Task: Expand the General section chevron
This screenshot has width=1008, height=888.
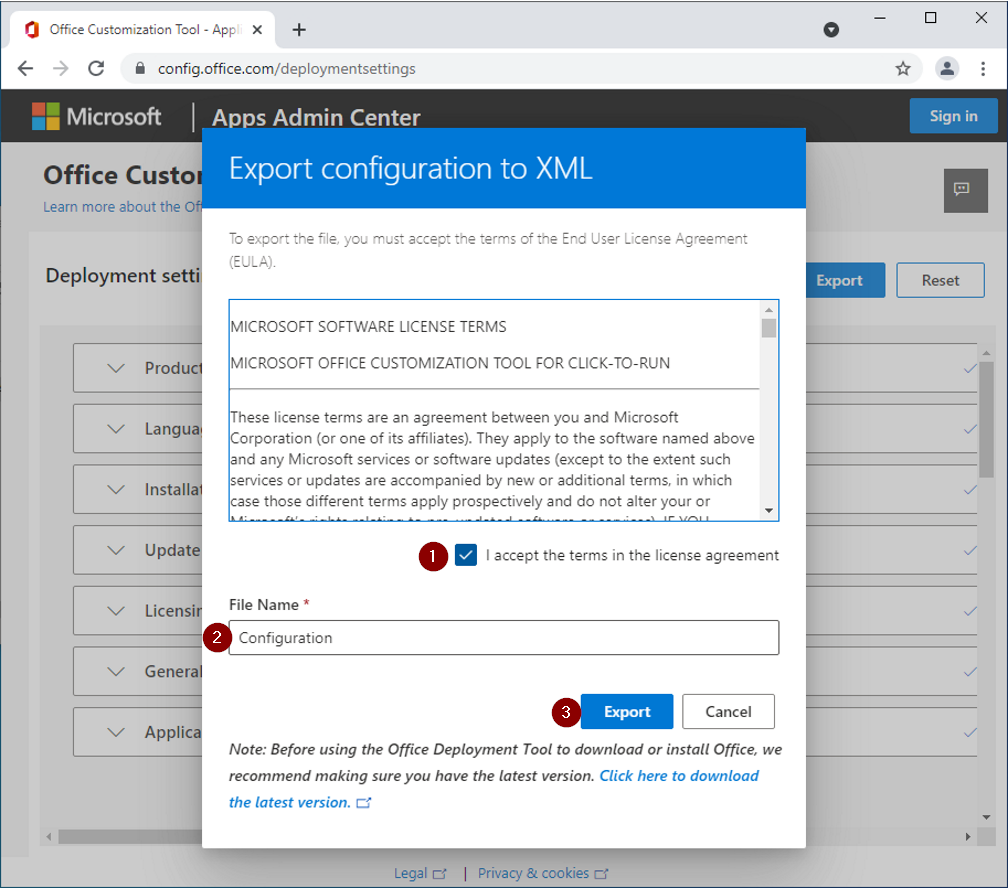Action: (x=116, y=671)
